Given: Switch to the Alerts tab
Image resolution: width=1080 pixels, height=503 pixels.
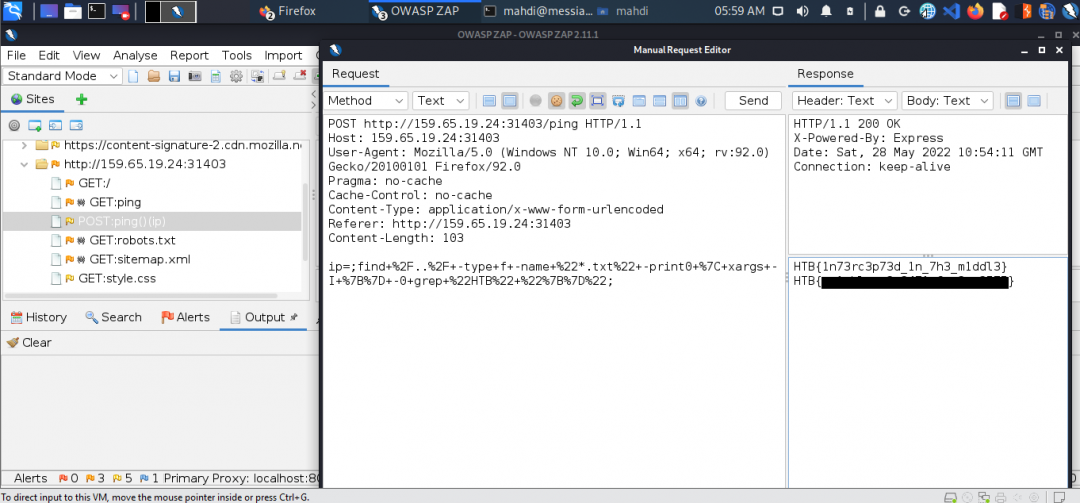Looking at the screenshot, I should coord(185,317).
